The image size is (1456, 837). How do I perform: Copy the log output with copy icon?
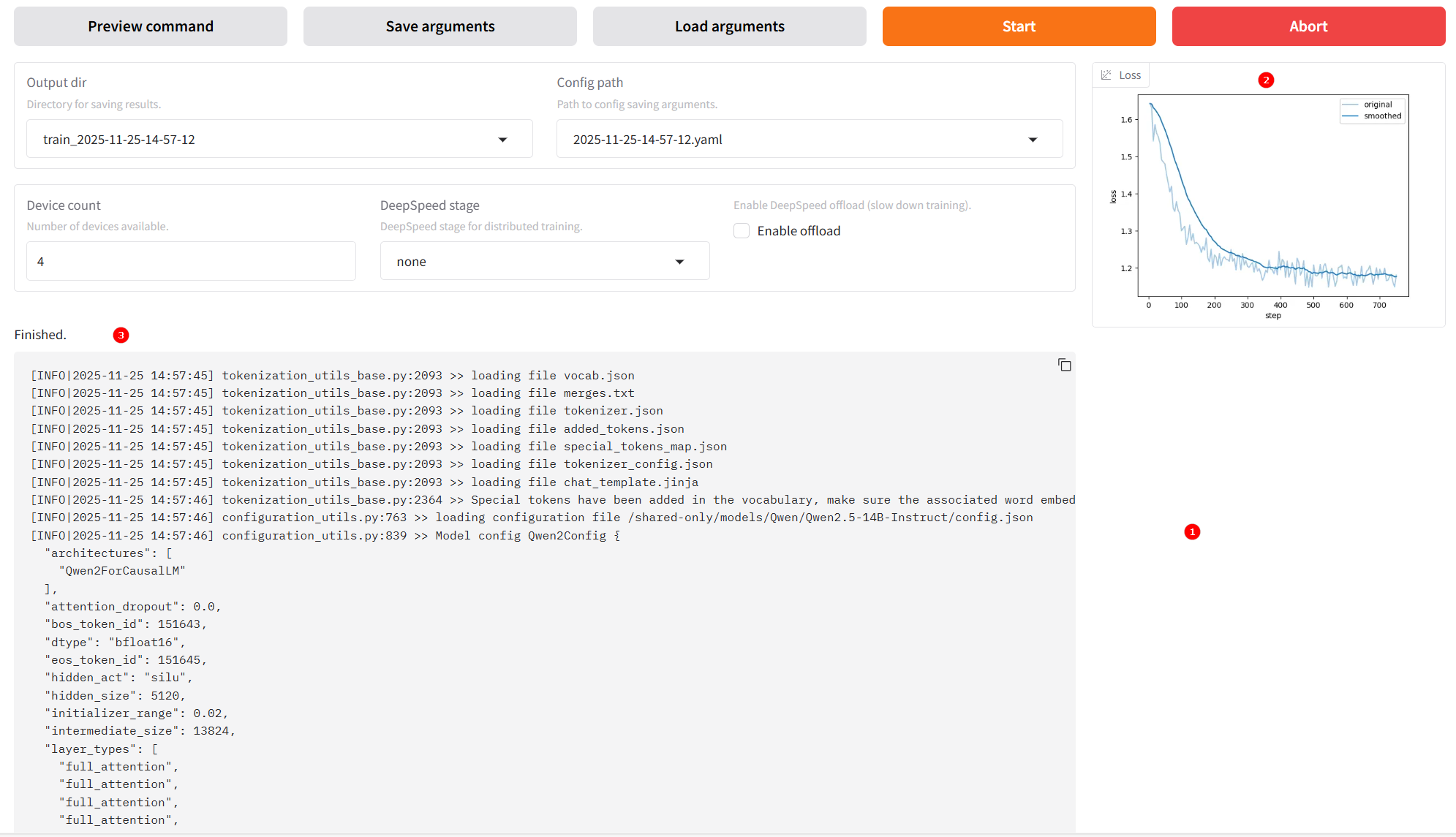point(1064,365)
